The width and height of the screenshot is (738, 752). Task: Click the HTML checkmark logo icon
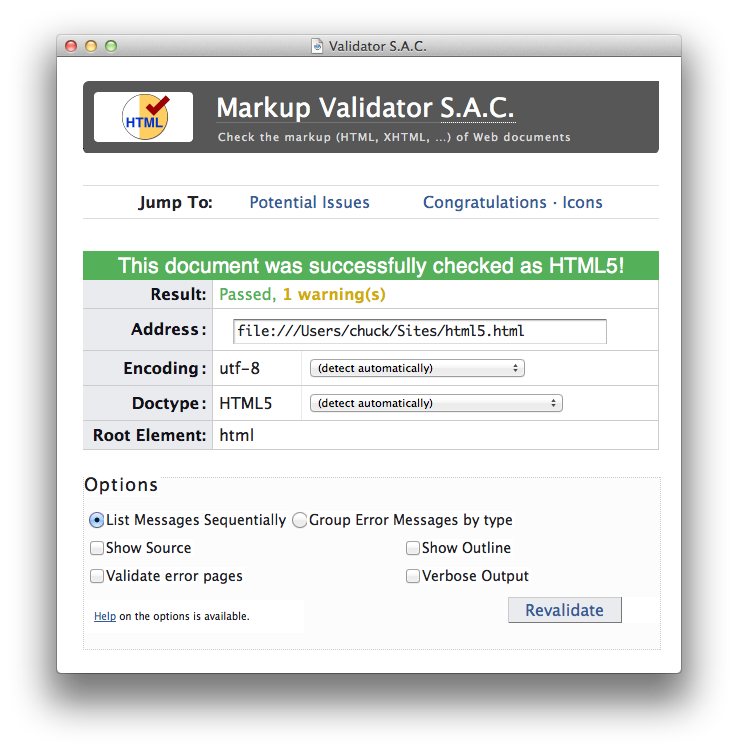pyautogui.click(x=145, y=117)
